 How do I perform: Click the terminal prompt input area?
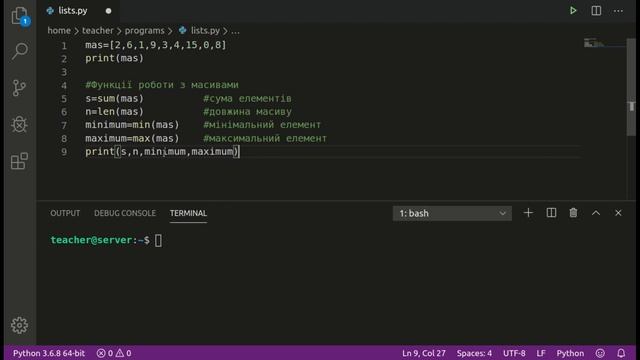pyautogui.click(x=158, y=240)
